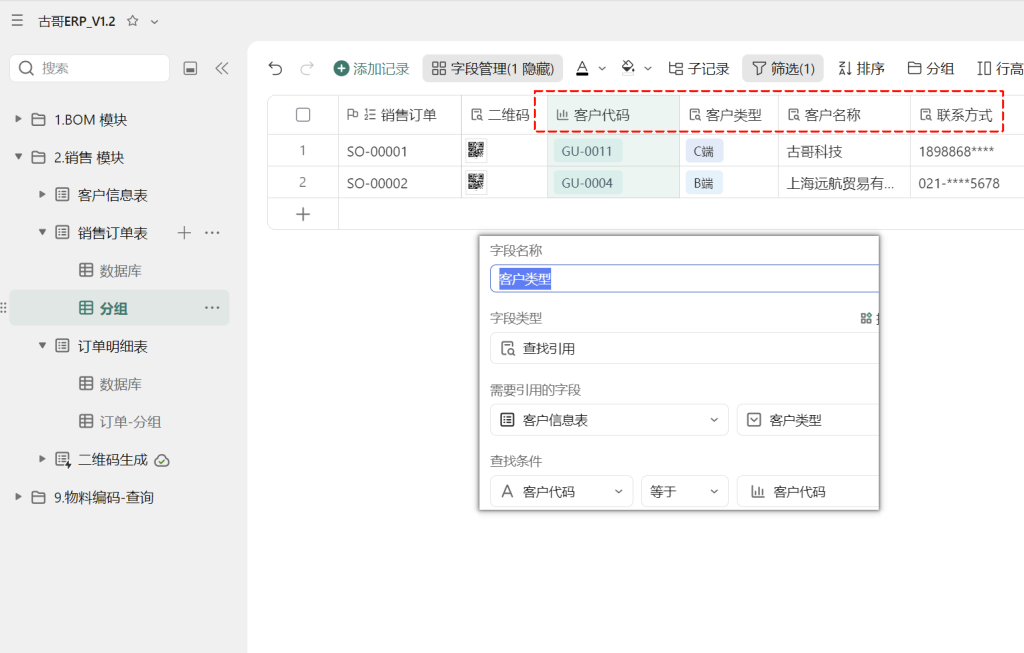Click 二维码 column header
Screen dimensions: 1024x653
[504, 115]
